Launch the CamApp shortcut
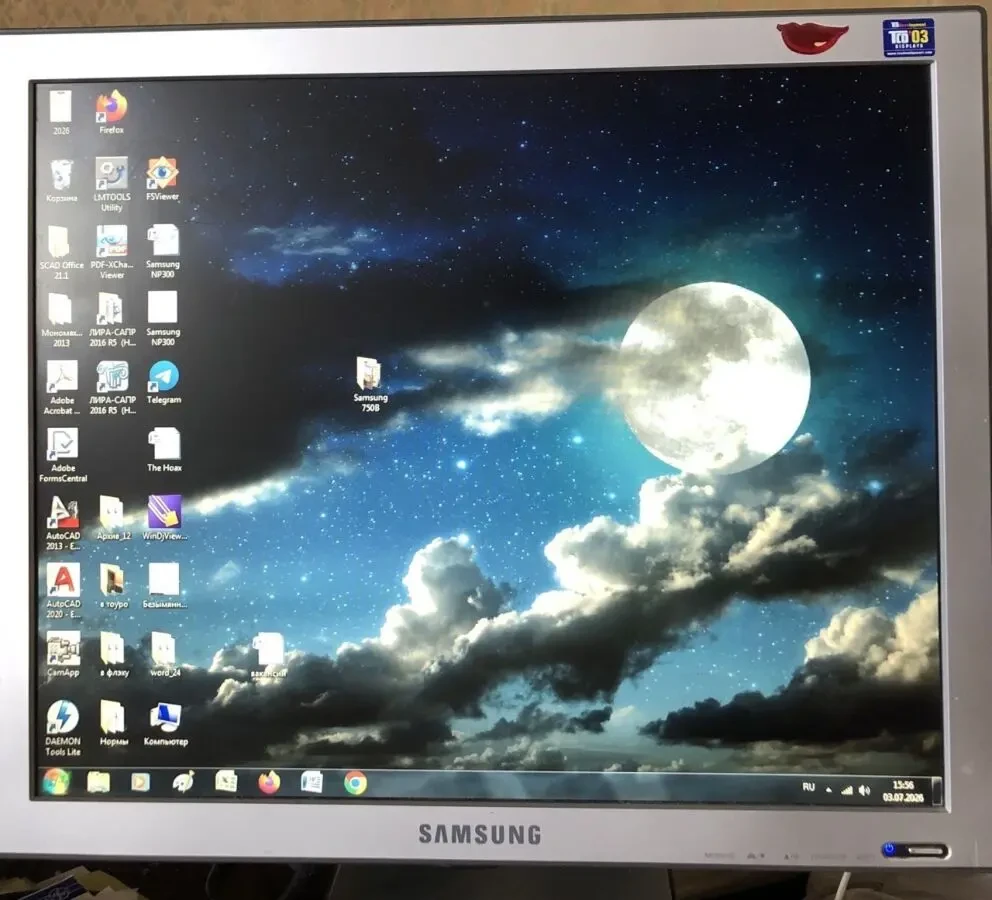Image resolution: width=992 pixels, height=900 pixels. [x=63, y=654]
